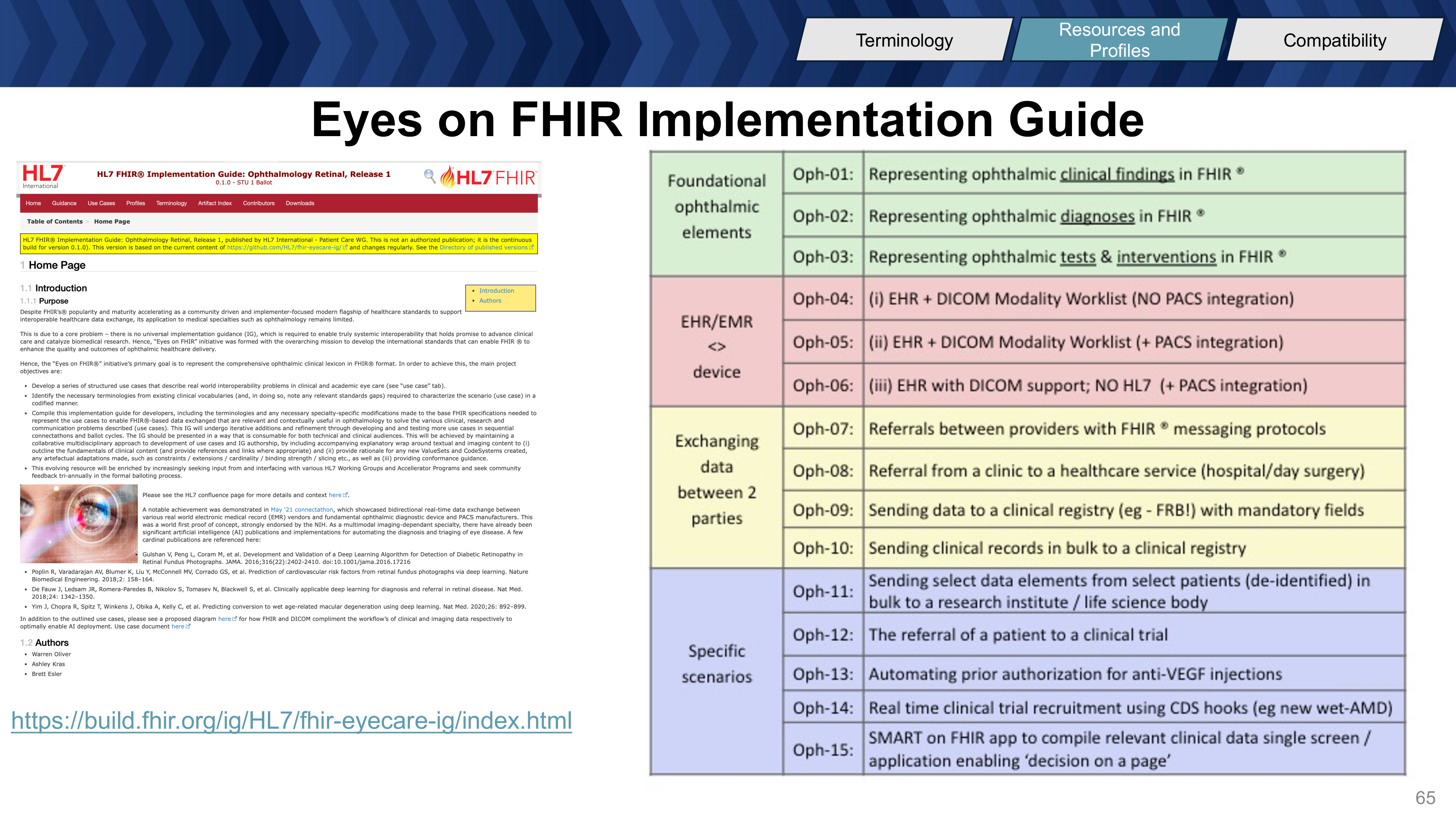The height and width of the screenshot is (819, 1456).
Task: Open the Use Cases menu item
Action: point(101,203)
